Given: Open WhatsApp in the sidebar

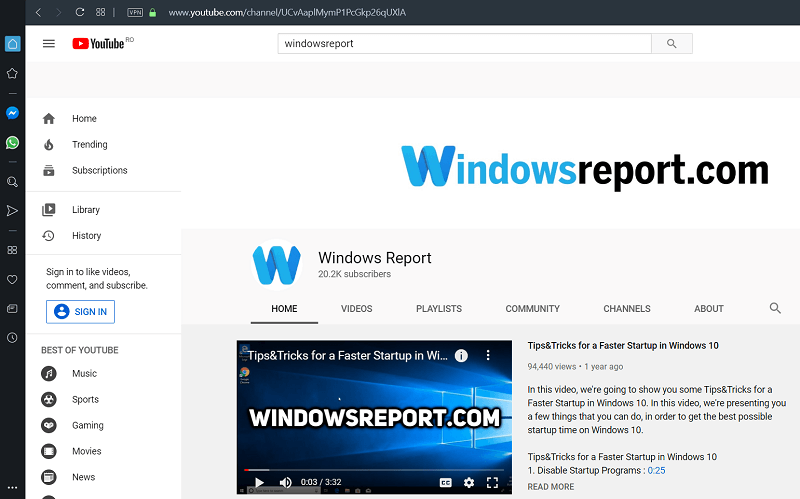Looking at the screenshot, I should (x=12, y=142).
